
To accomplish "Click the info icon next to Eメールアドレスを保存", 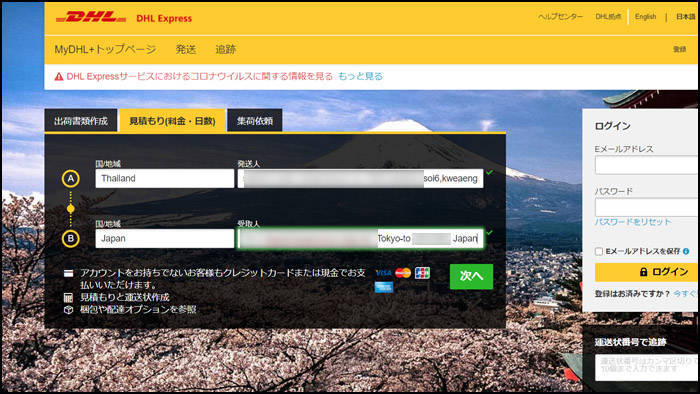I will (x=686, y=251).
